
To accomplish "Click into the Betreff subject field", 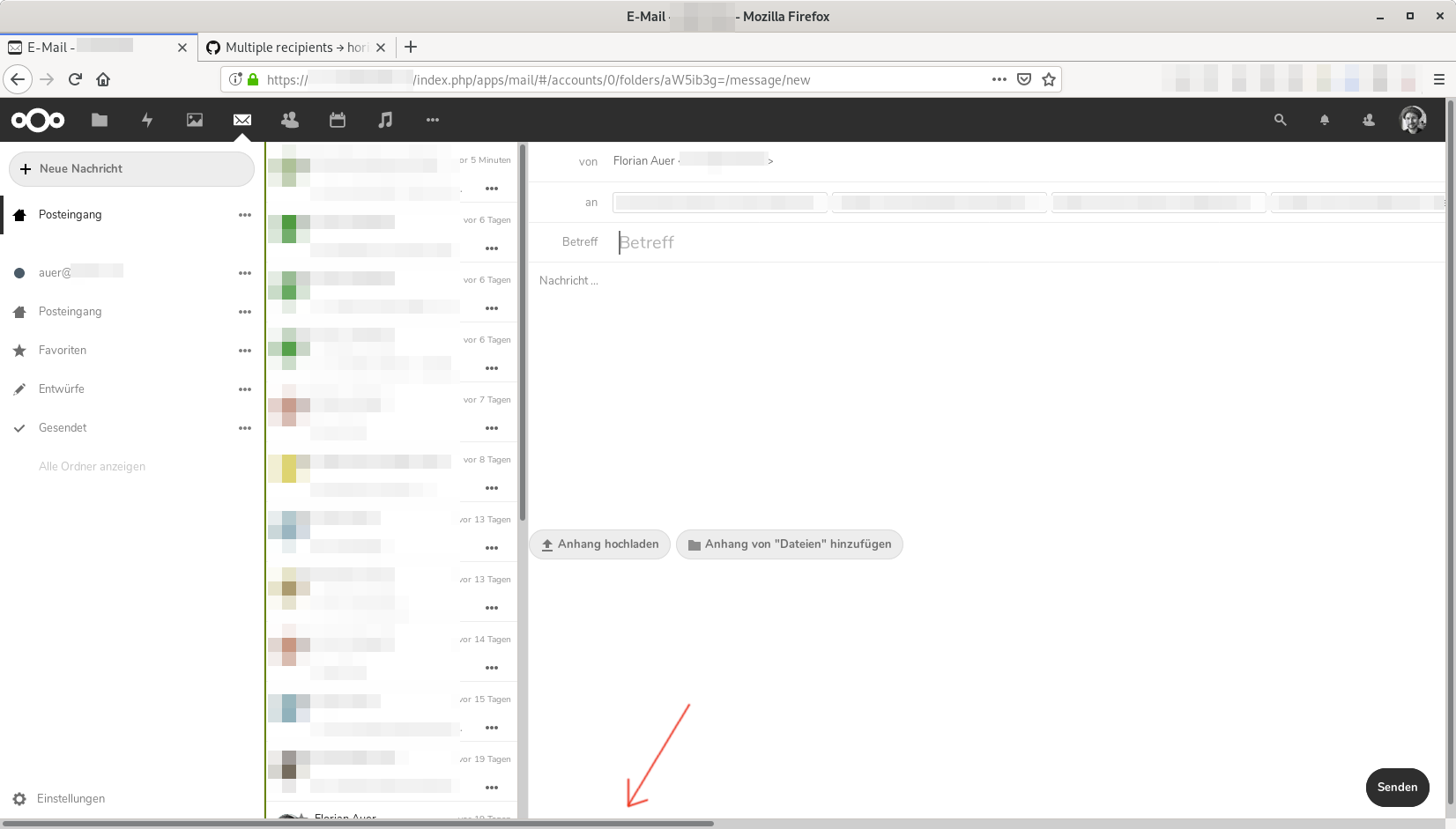I will pyautogui.click(x=793, y=241).
